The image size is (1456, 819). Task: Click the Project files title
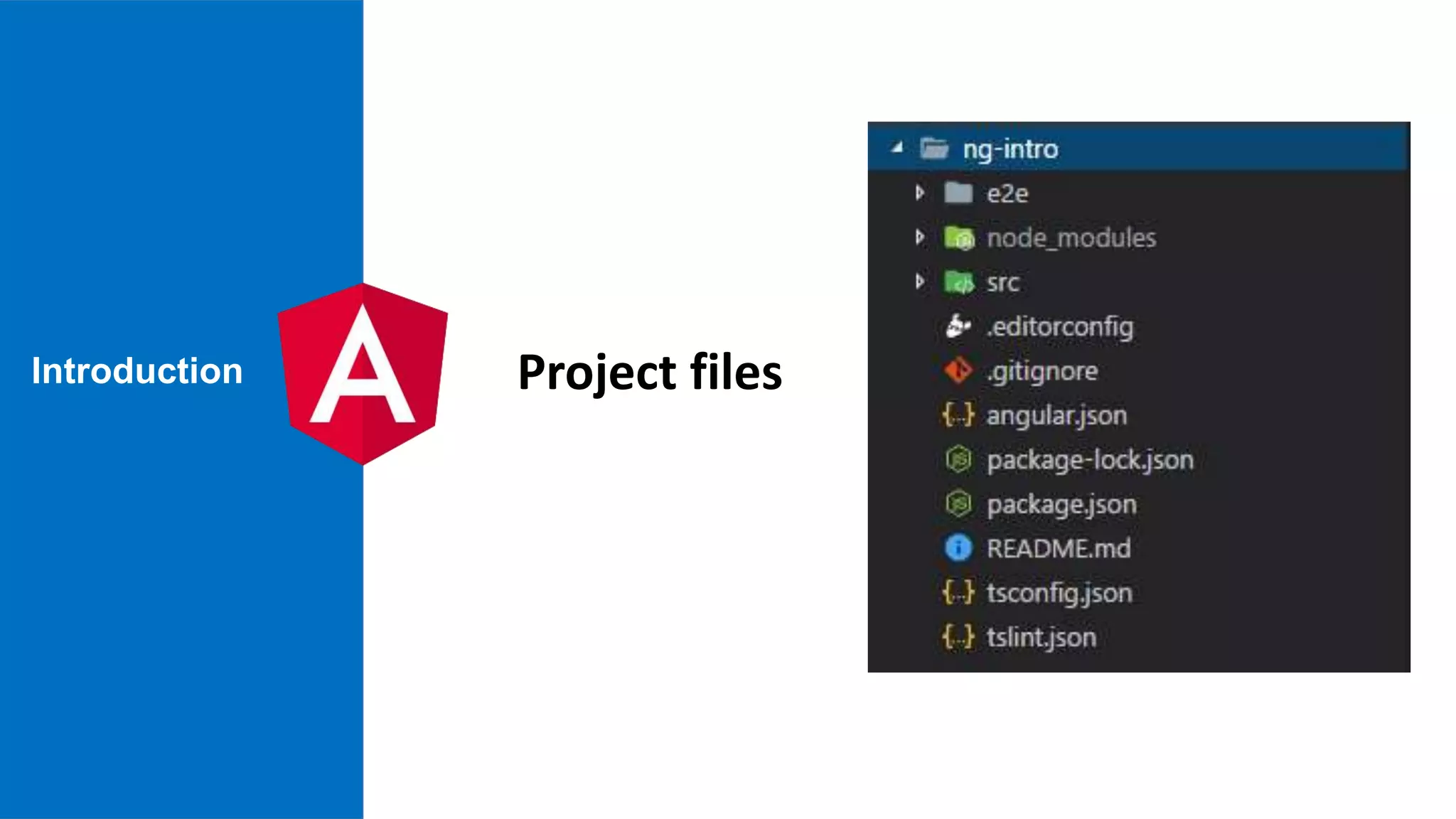pos(650,373)
